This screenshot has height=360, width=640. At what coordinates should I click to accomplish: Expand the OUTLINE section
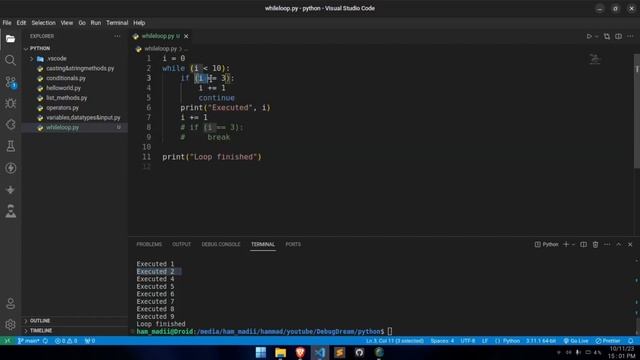40,321
